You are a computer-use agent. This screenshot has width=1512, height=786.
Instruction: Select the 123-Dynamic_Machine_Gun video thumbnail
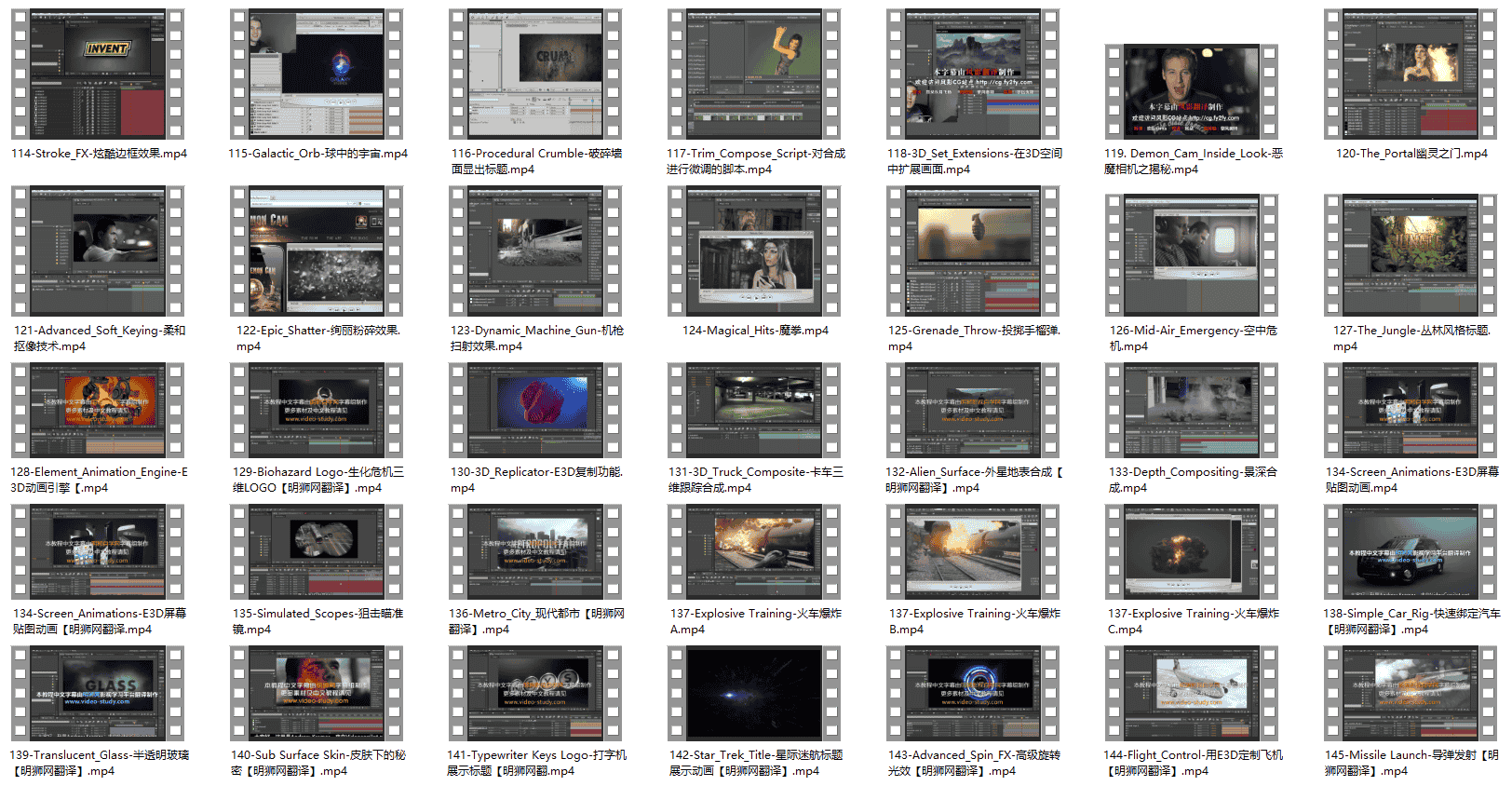point(535,251)
